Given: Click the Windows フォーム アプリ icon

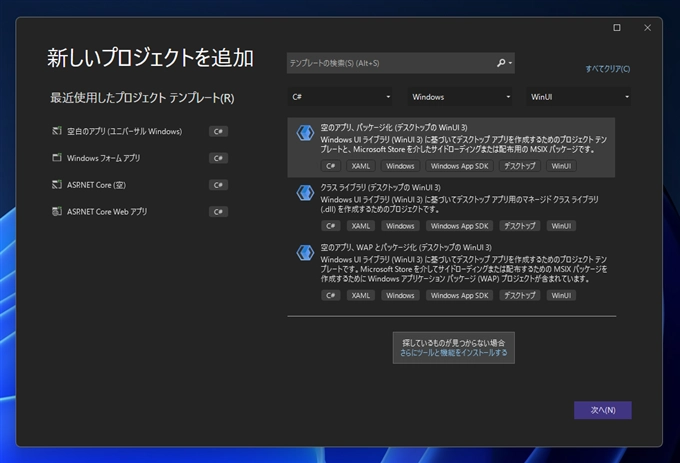Looking at the screenshot, I should click(57, 157).
